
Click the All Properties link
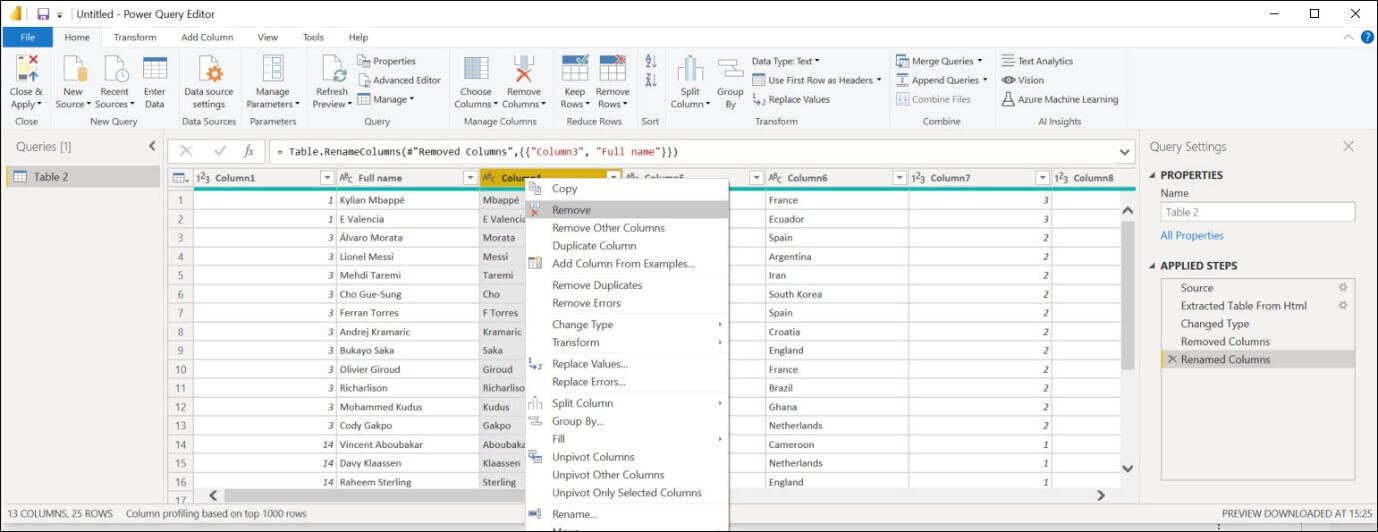coord(1191,236)
